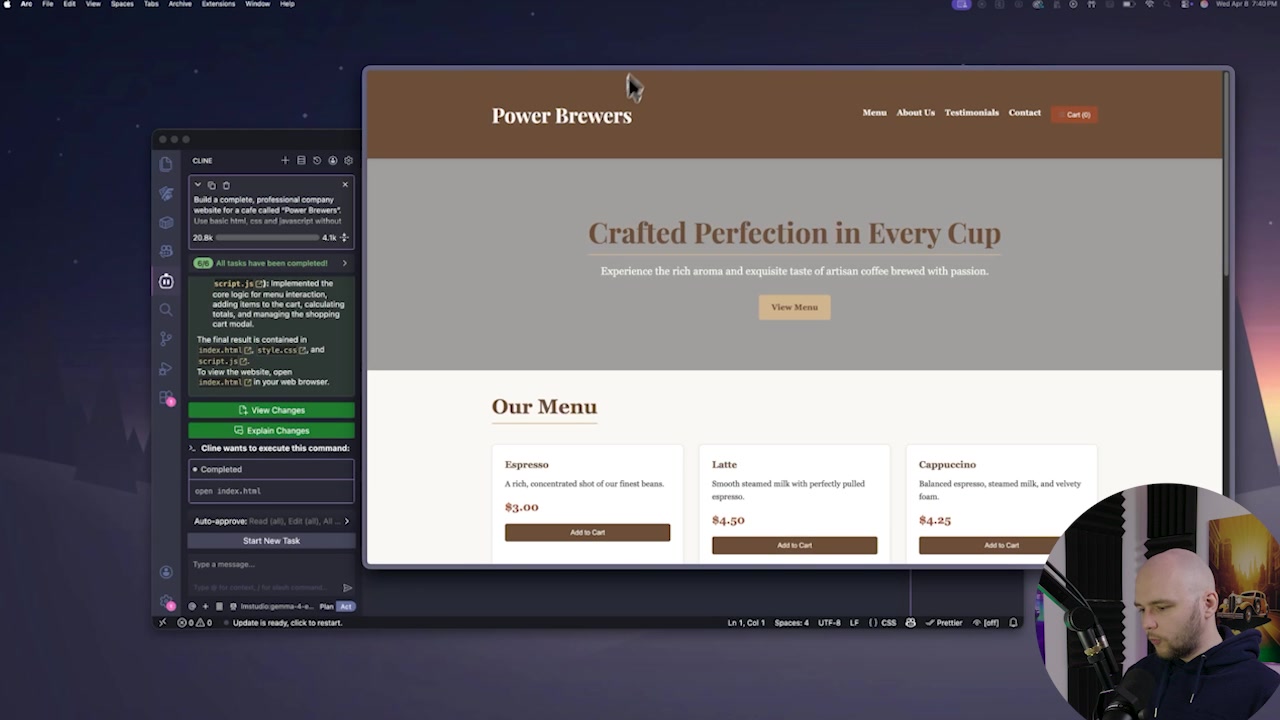This screenshot has height=720, width=1280.
Task: Click the View Changes button
Action: pos(271,410)
